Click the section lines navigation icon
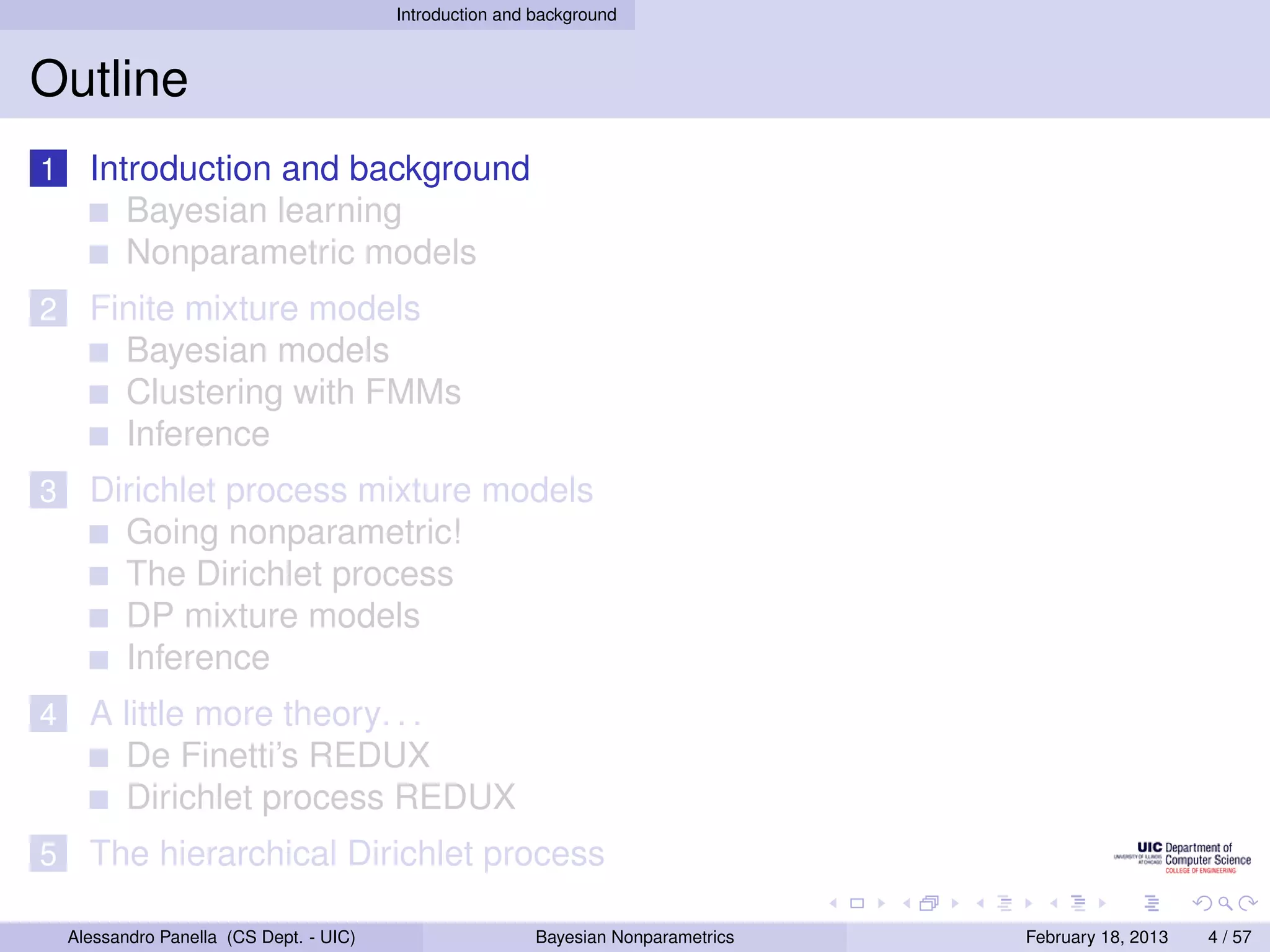This screenshot has width=1270, height=952. pos(1078,903)
